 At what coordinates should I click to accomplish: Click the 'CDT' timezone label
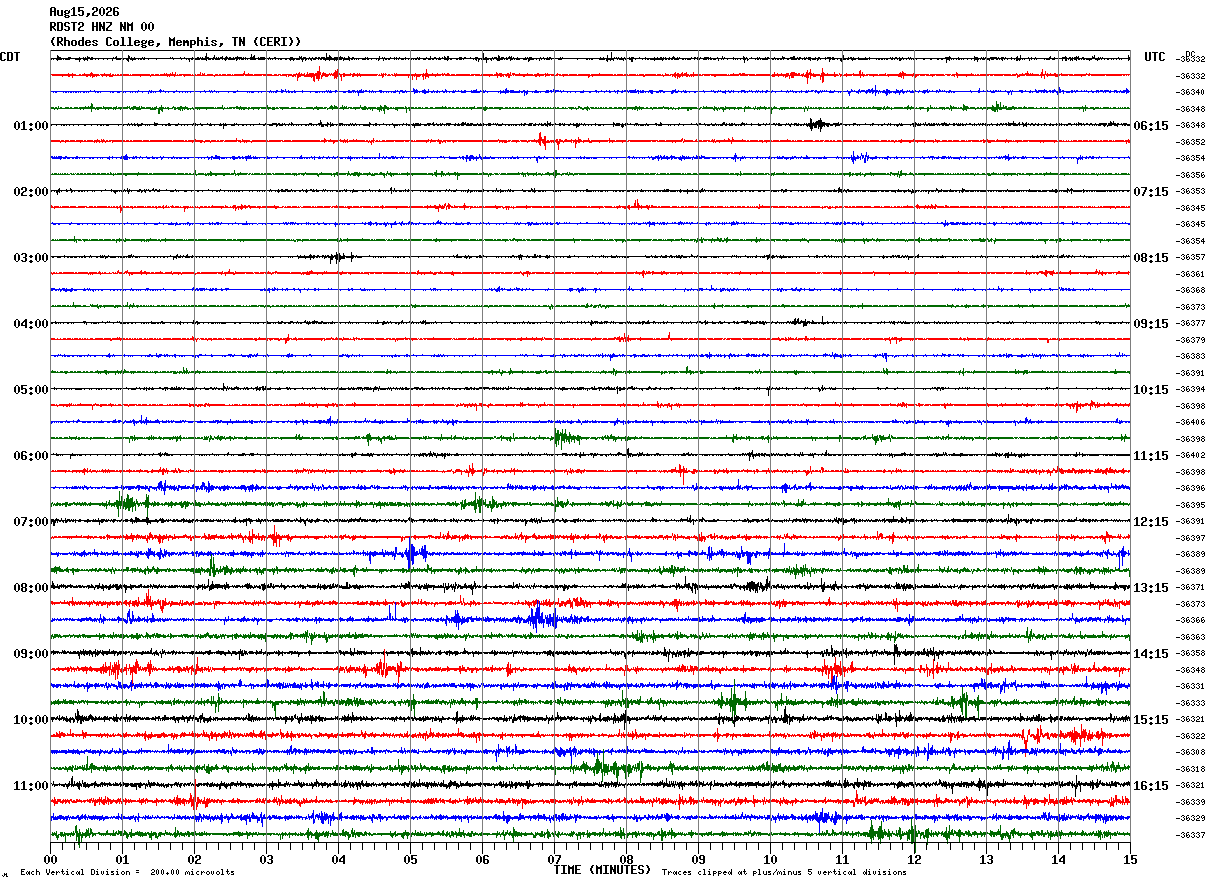(x=10, y=57)
